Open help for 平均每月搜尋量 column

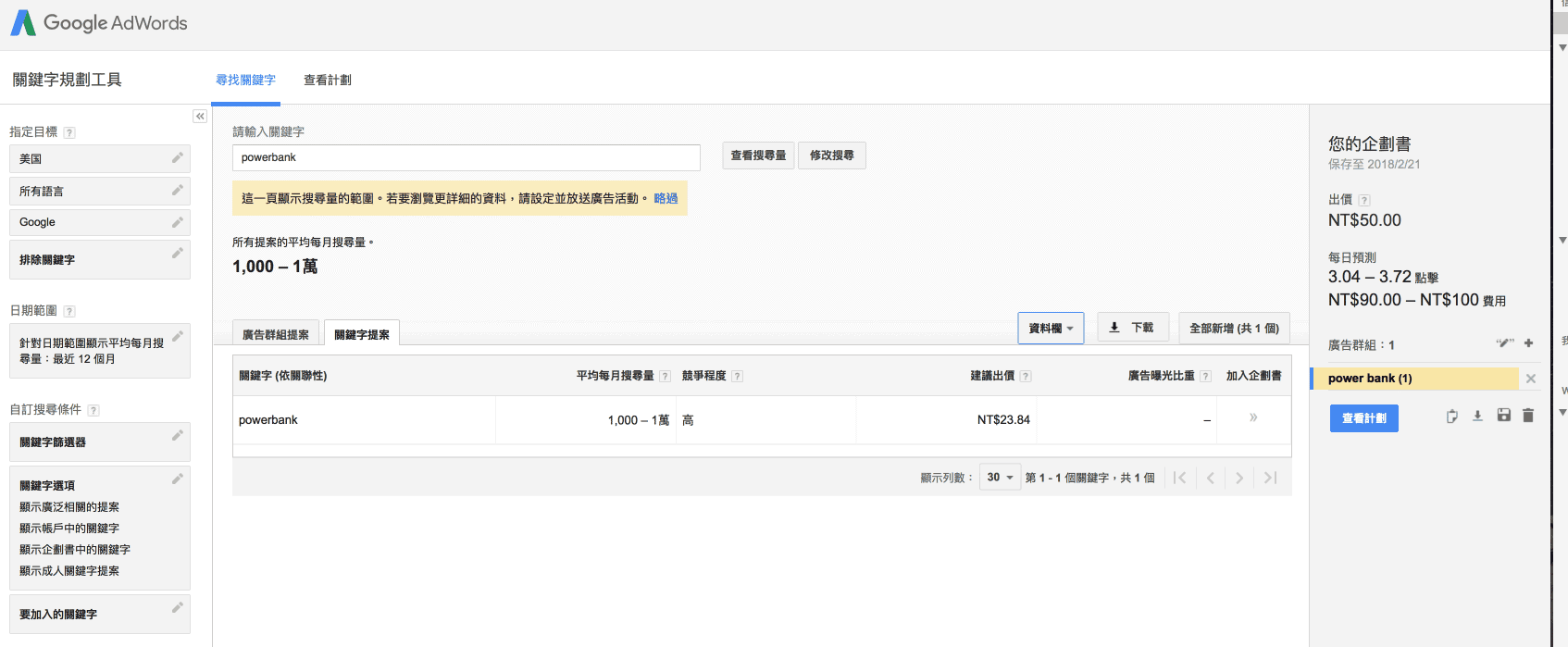665,376
